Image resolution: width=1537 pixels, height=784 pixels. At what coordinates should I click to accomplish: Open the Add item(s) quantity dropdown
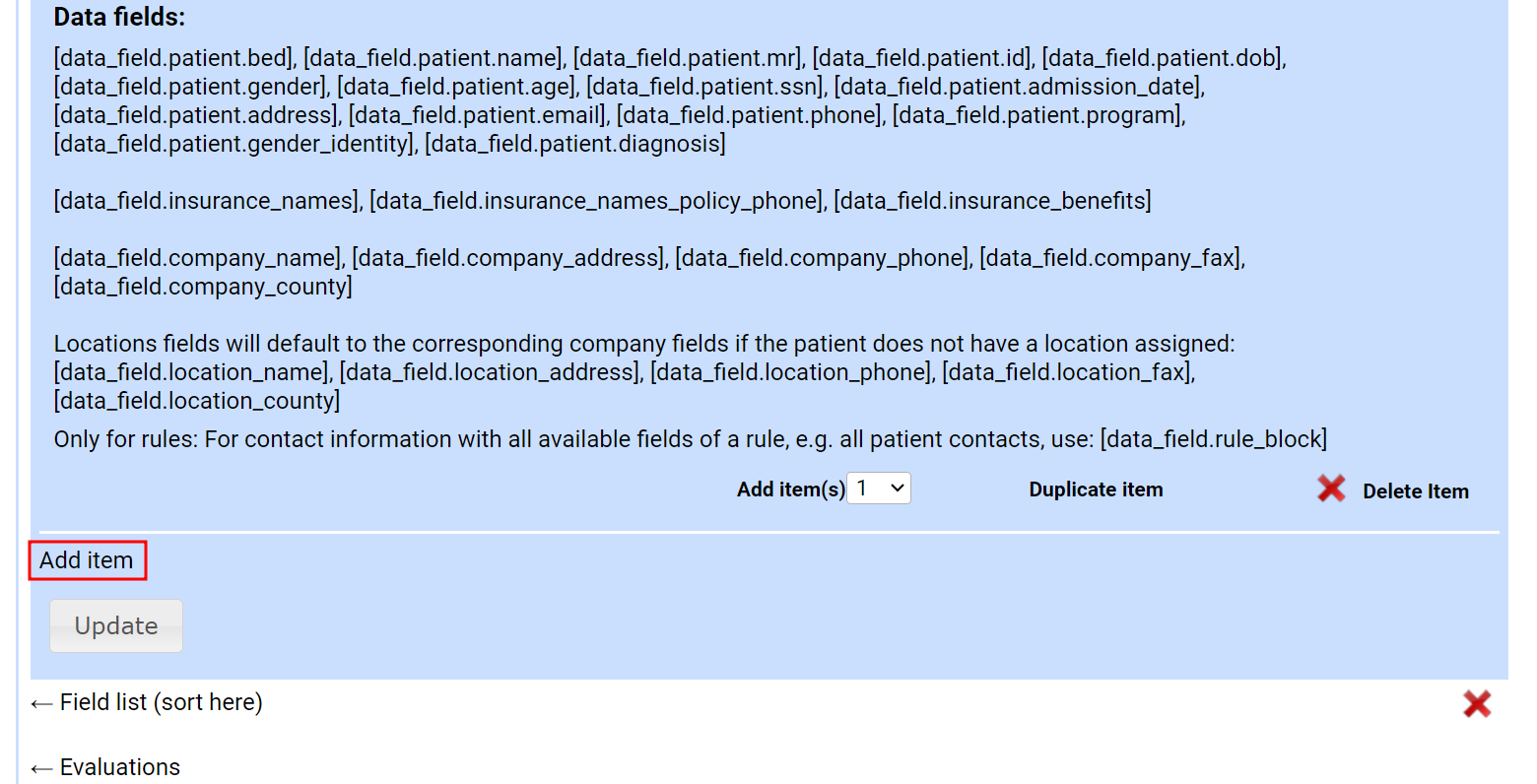click(x=879, y=489)
